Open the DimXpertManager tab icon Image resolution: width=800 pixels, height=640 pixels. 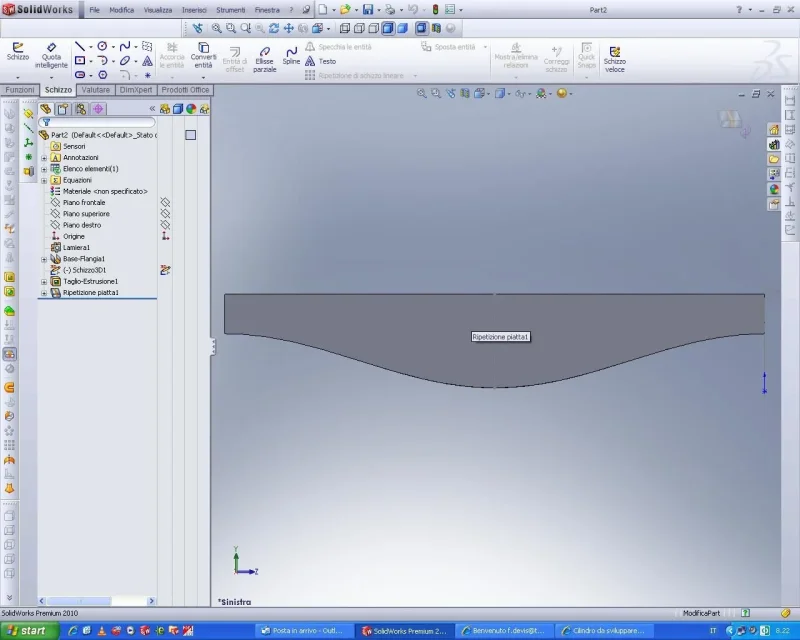pyautogui.click(x=98, y=109)
